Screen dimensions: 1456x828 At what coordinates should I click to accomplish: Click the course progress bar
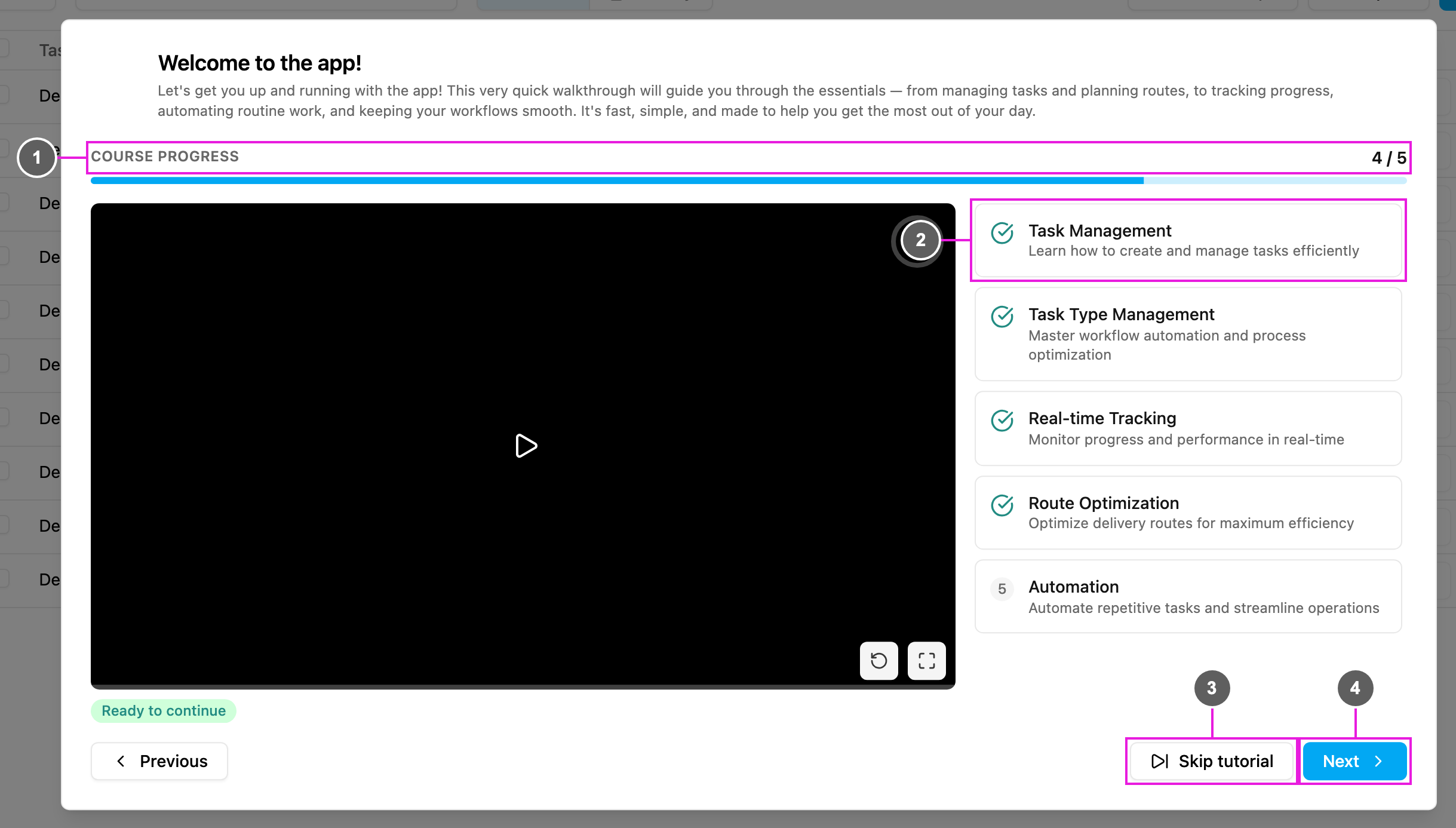[749, 180]
